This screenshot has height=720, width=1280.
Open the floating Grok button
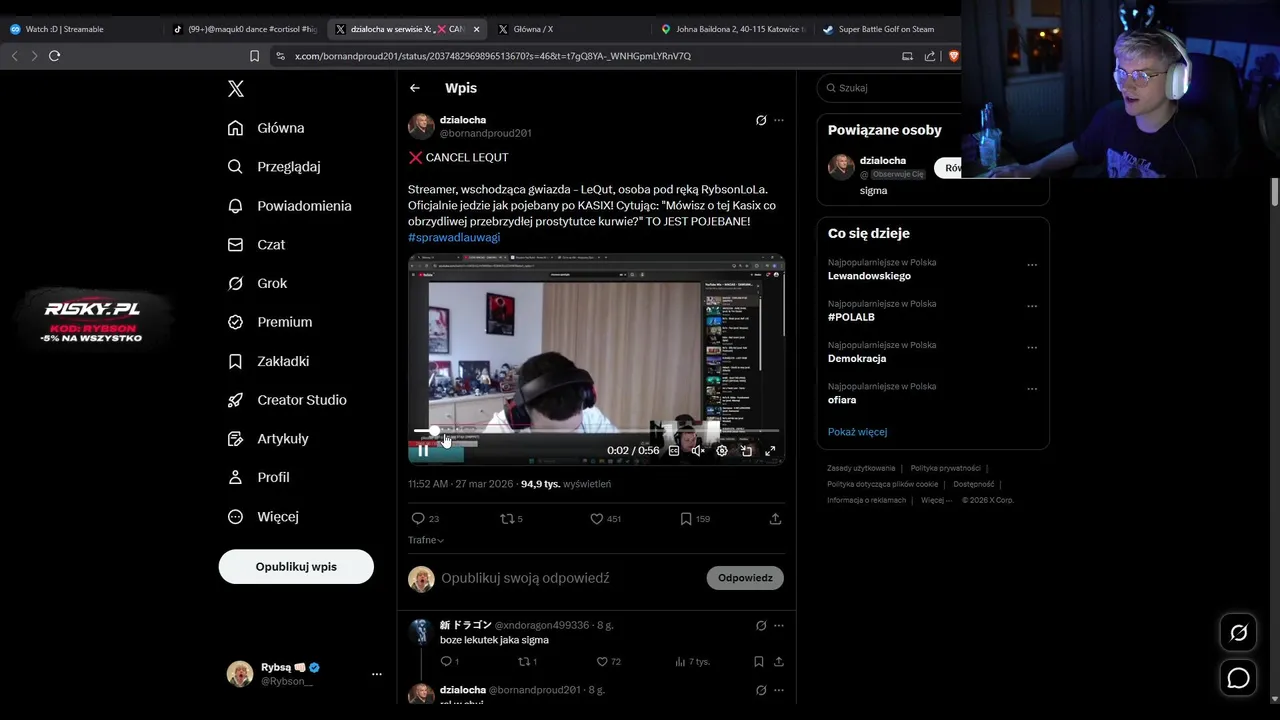1238,633
